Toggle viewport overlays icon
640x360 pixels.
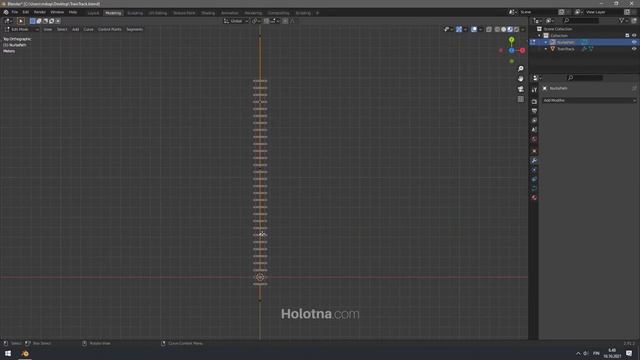[474, 29]
